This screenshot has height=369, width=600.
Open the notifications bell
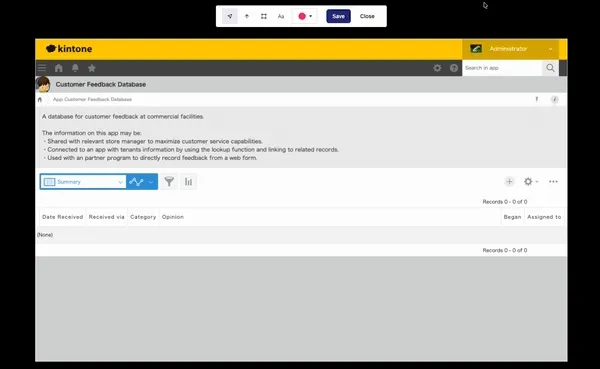(75, 68)
